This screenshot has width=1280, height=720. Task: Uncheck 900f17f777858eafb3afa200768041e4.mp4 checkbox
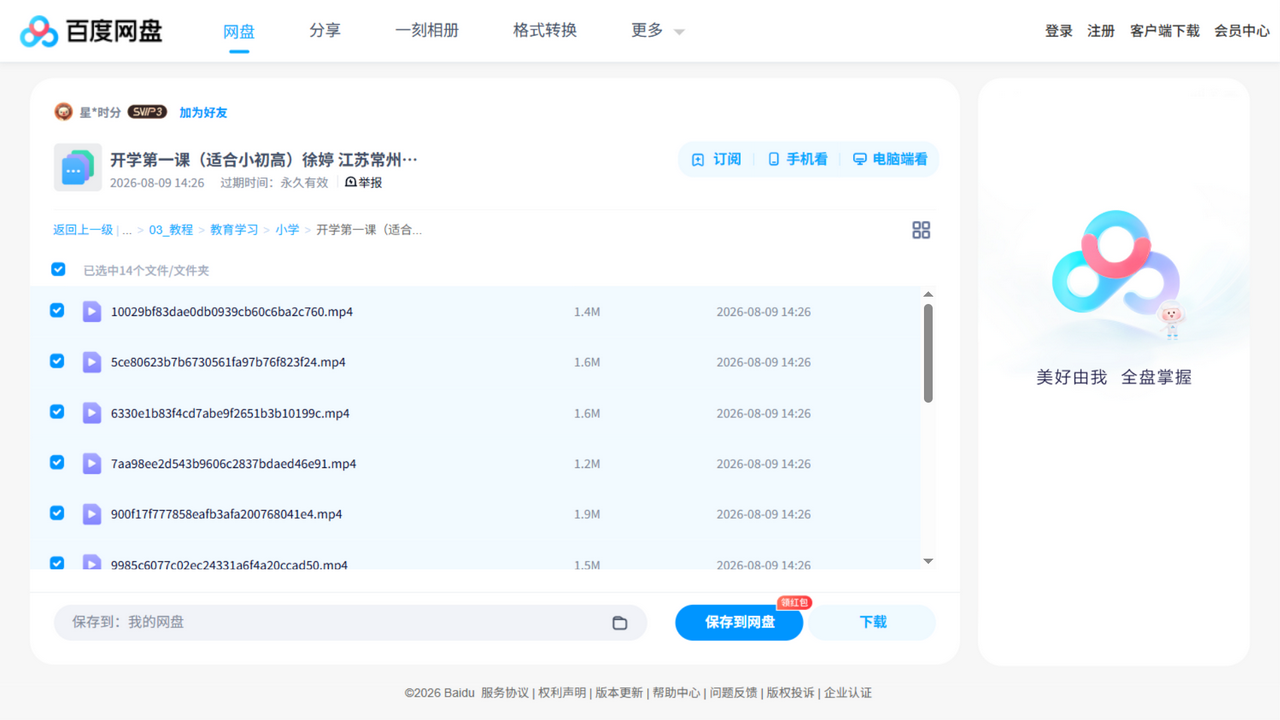coord(57,513)
